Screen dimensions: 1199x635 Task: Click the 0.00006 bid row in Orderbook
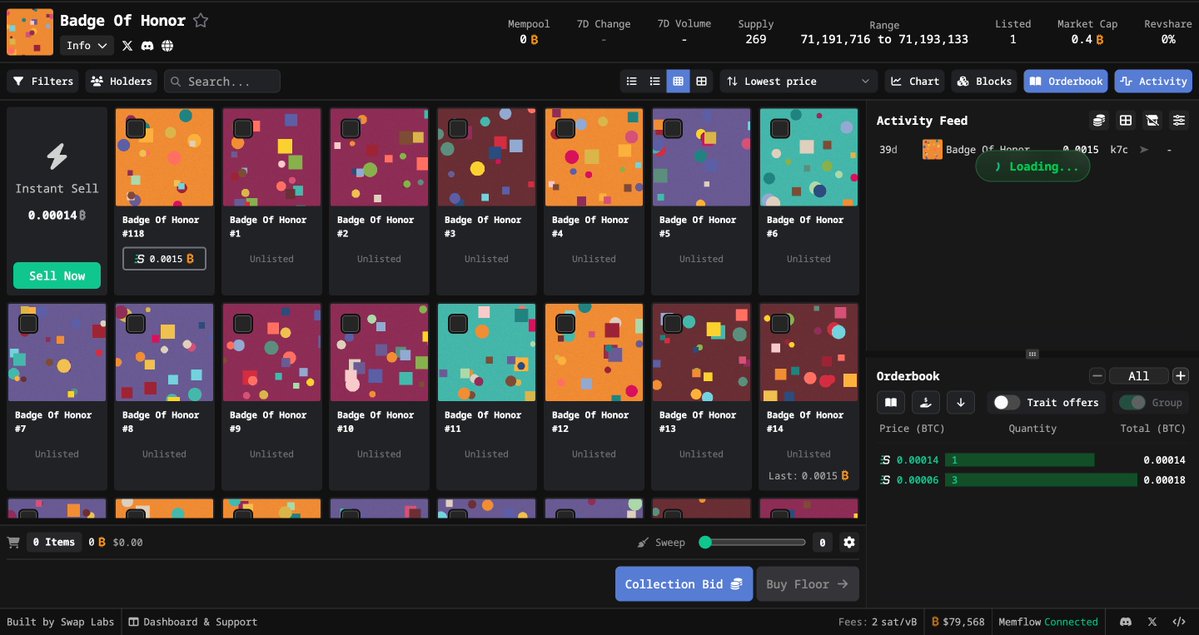click(x=1032, y=480)
